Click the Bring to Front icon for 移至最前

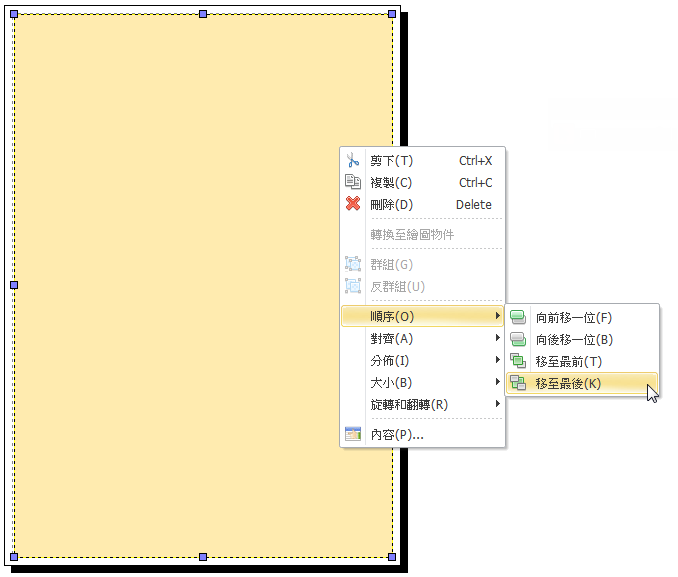coord(518,361)
